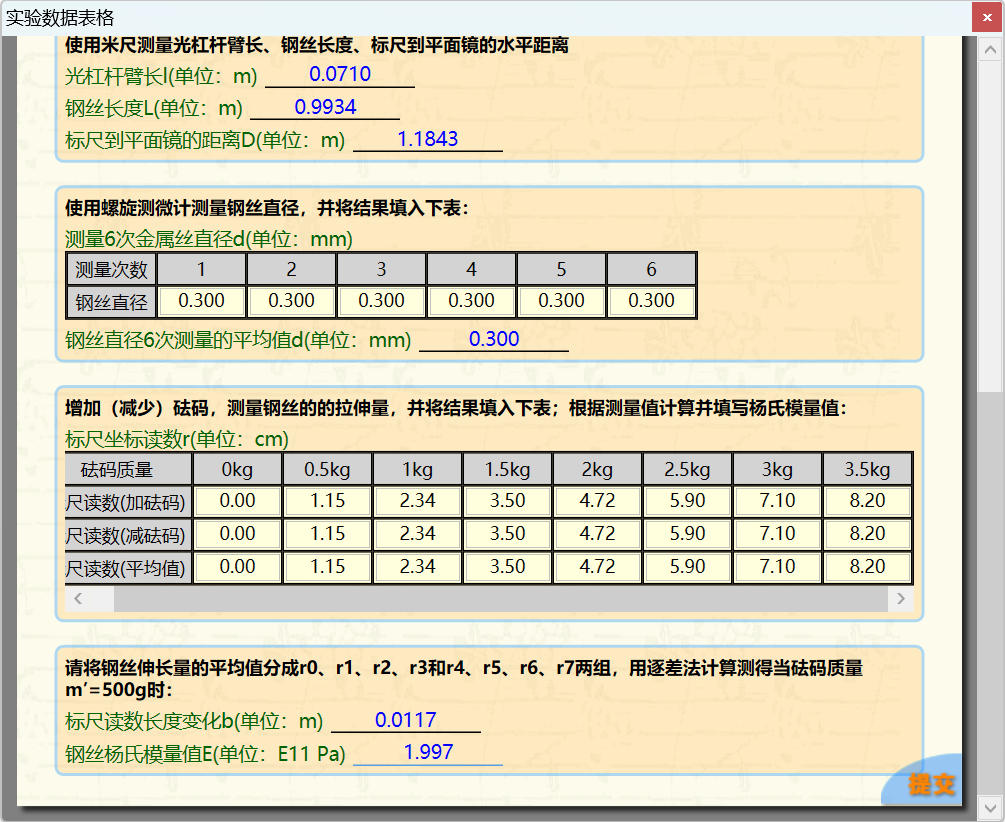Click the 提交 submit button
Image resolution: width=1005 pixels, height=822 pixels.
(x=930, y=783)
